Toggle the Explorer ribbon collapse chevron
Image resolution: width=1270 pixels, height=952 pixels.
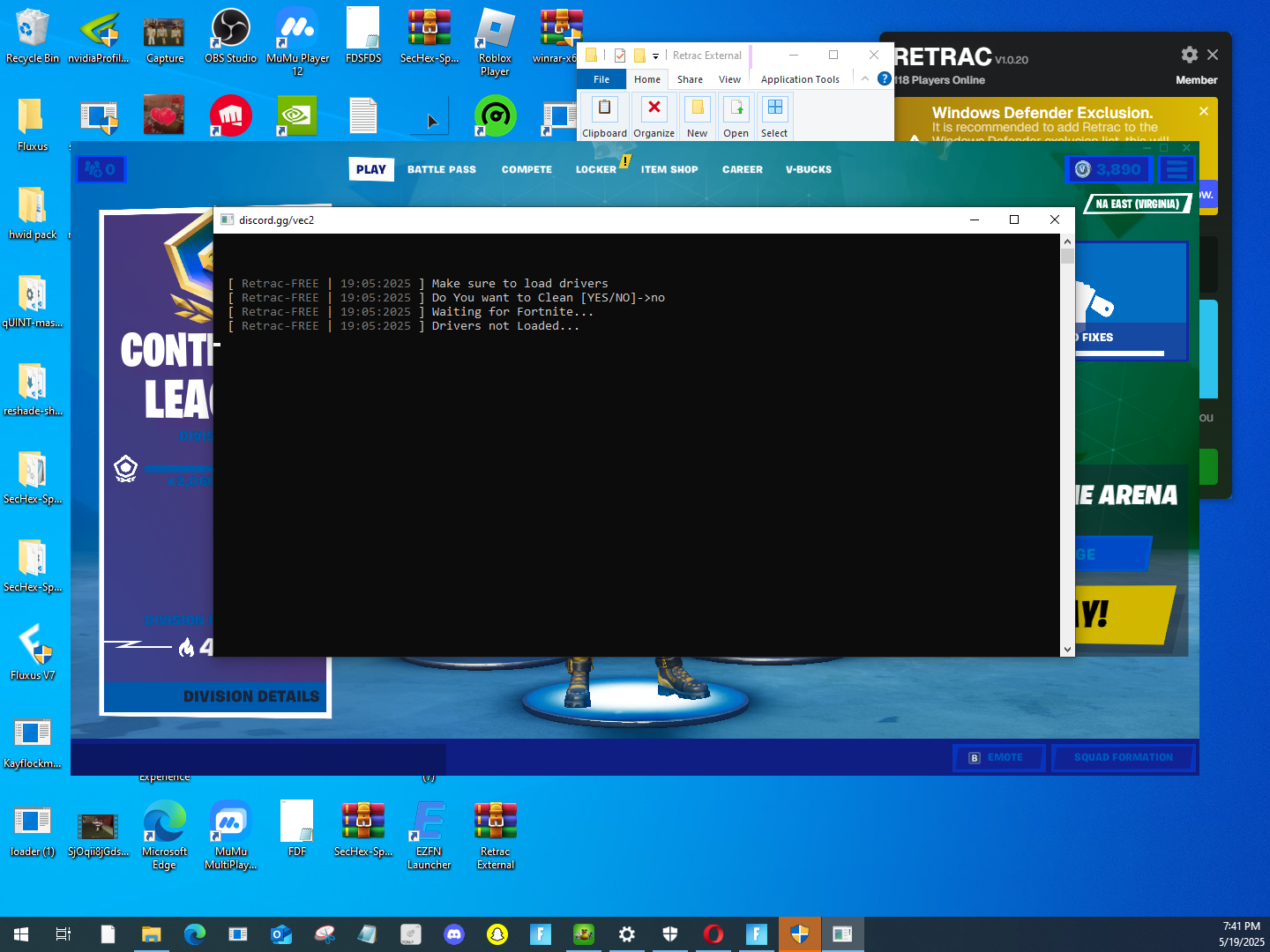pyautogui.click(x=865, y=78)
